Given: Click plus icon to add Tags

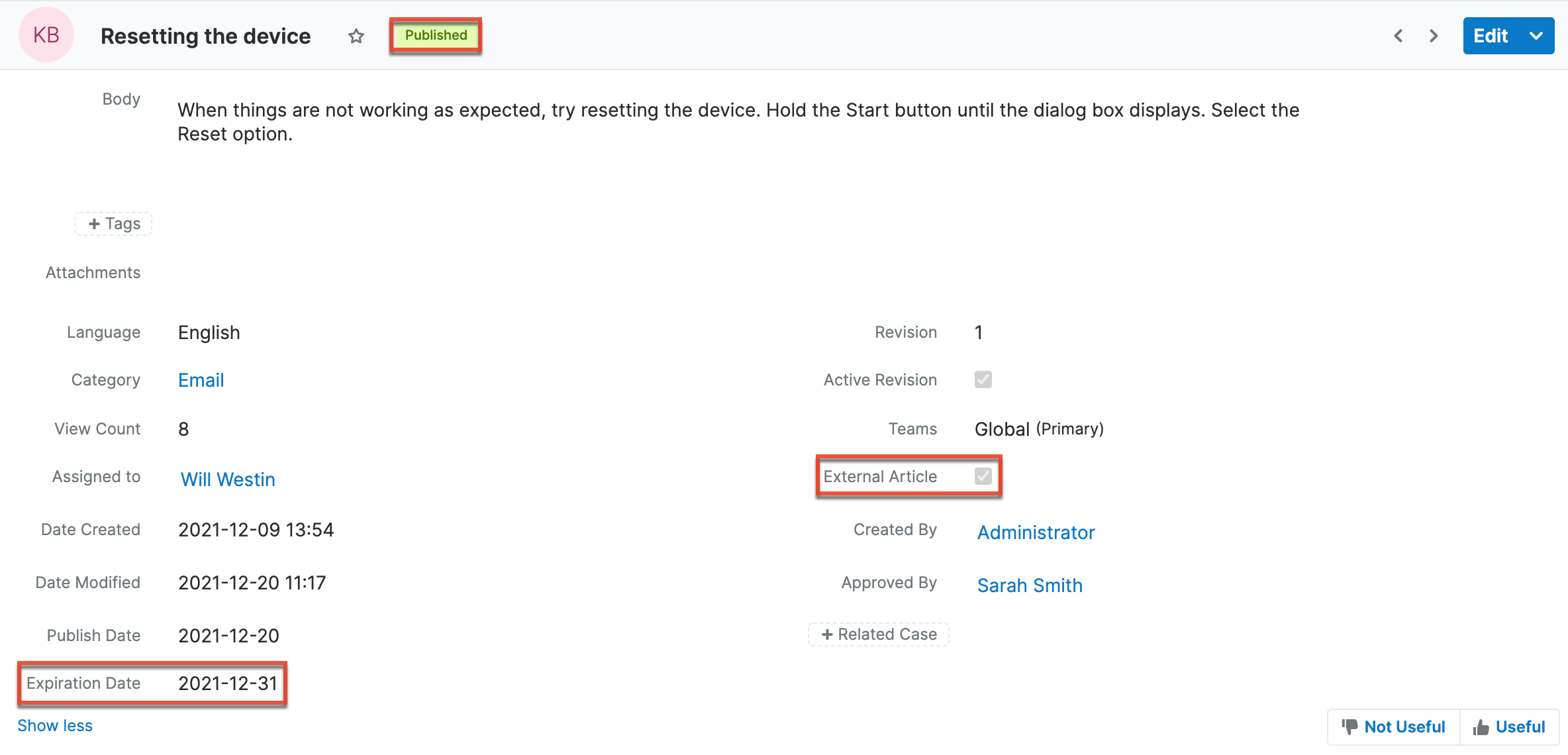Looking at the screenshot, I should click(95, 224).
